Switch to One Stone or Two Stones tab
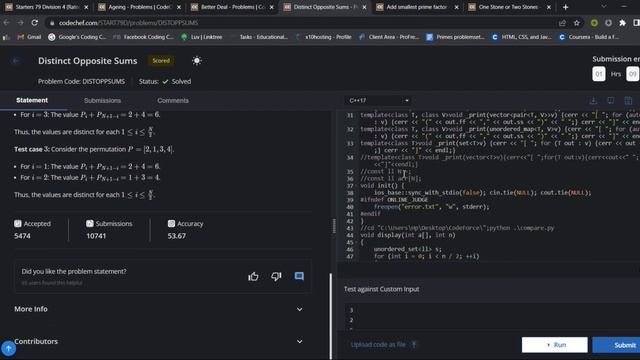The width and height of the screenshot is (640, 360). click(x=509, y=7)
